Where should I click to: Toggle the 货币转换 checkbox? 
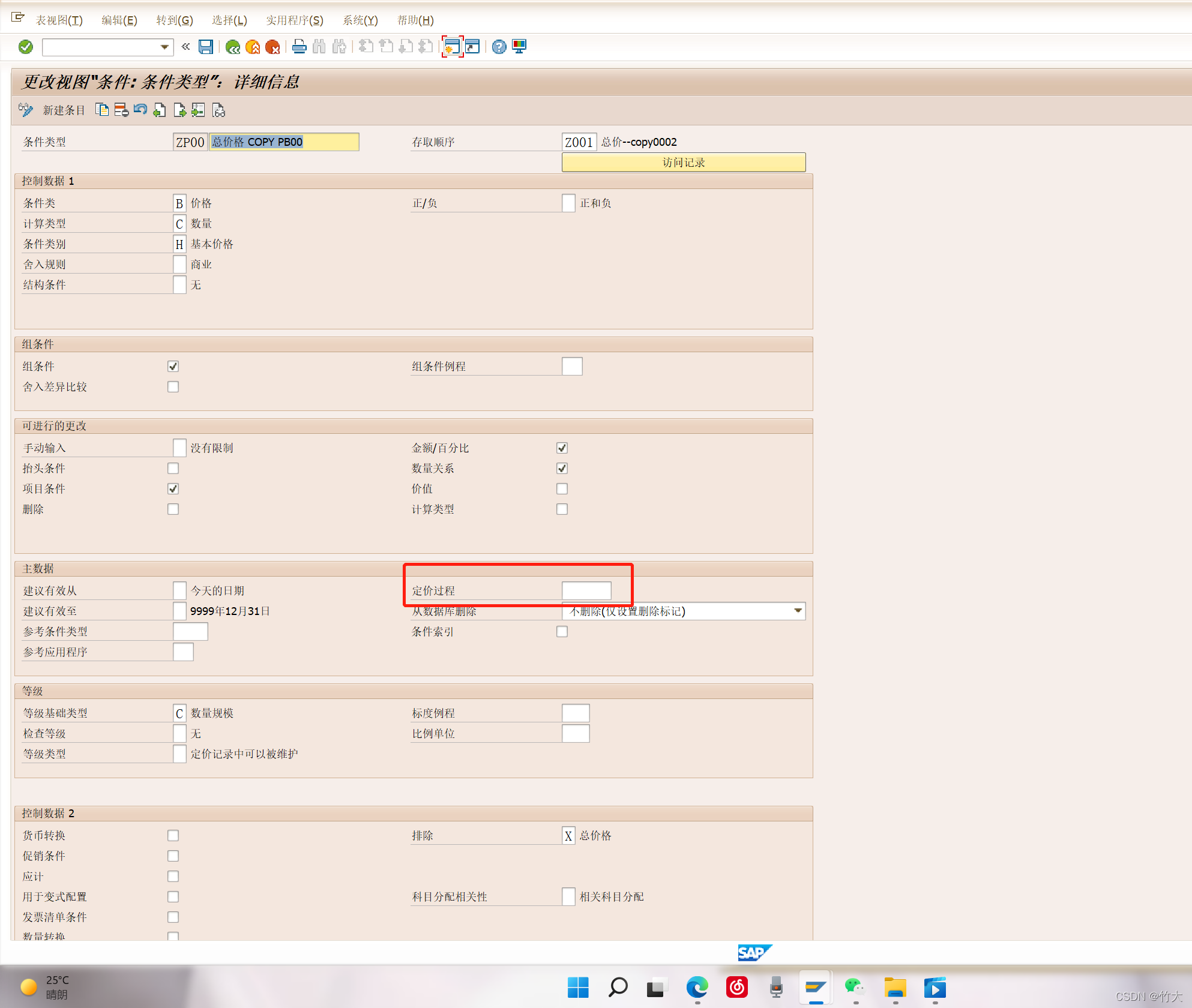[173, 835]
